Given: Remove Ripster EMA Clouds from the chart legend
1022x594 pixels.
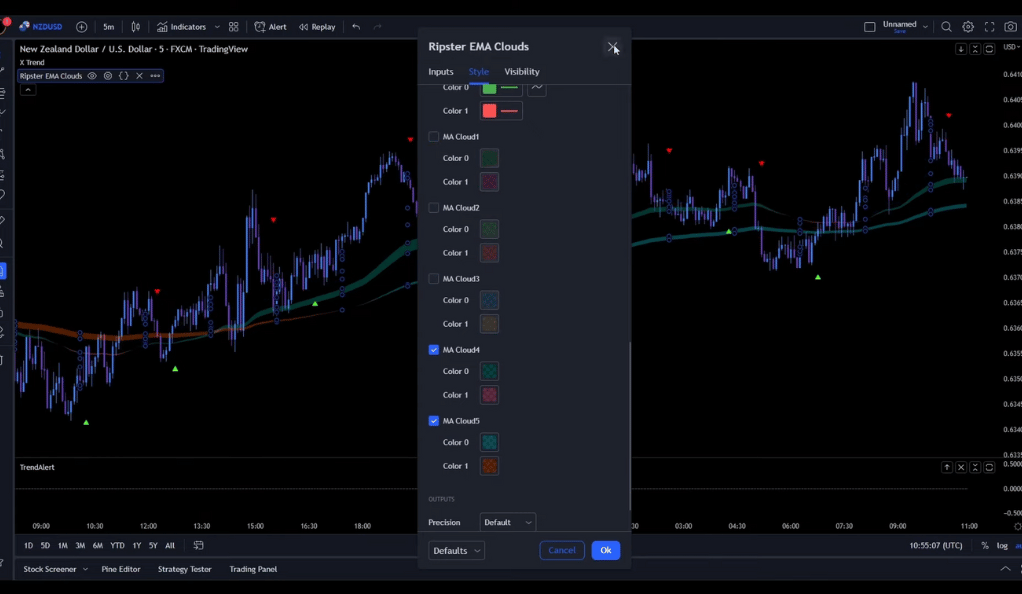Looking at the screenshot, I should [139, 76].
